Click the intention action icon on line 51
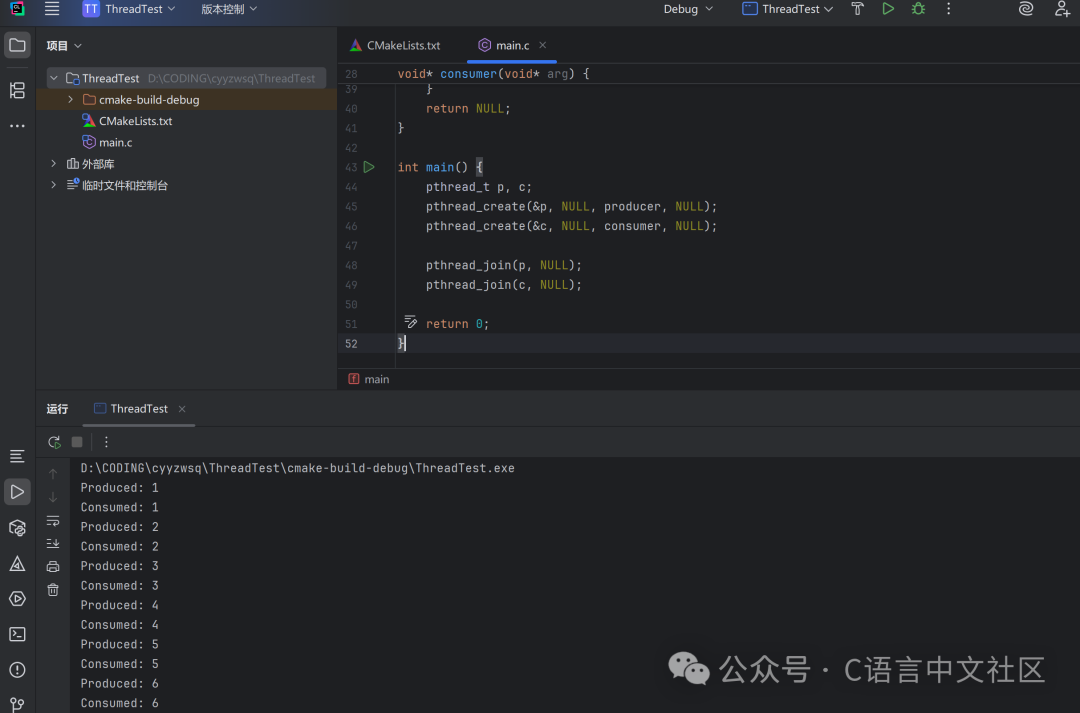The image size is (1080, 713). [411, 322]
